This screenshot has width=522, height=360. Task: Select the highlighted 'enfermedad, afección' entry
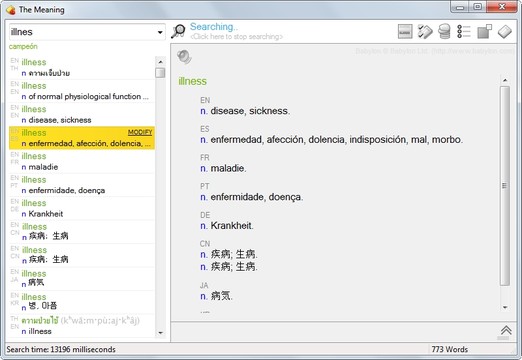[82, 138]
